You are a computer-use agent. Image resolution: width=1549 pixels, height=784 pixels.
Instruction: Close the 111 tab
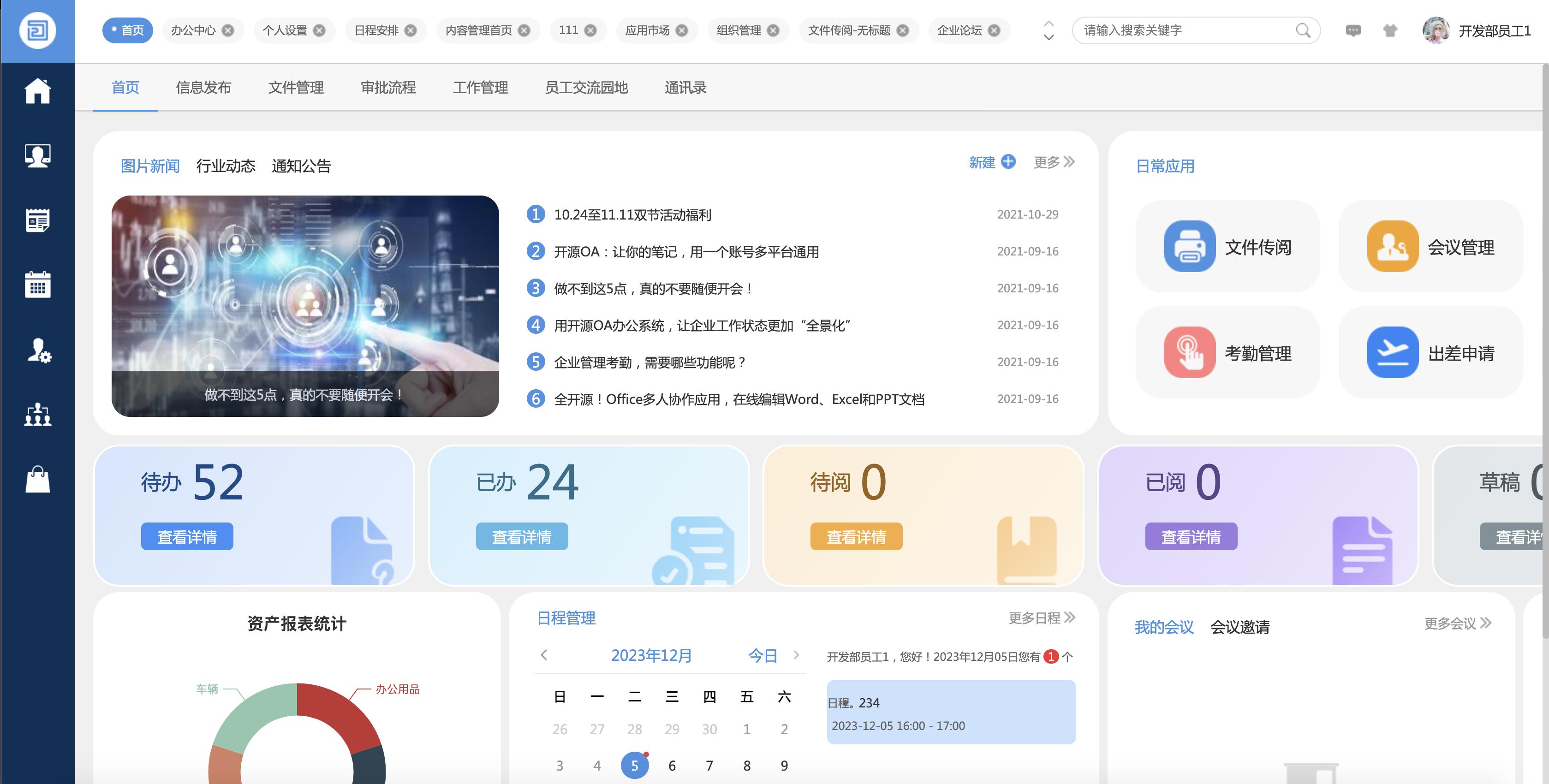pyautogui.click(x=591, y=30)
